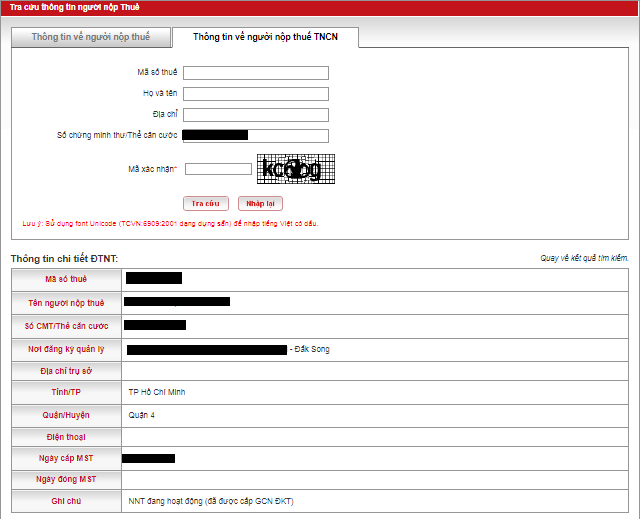Click the 'Số CMT/Thẻ căn cước' row header
Image resolution: width=641 pixels, height=519 pixels.
(66, 326)
